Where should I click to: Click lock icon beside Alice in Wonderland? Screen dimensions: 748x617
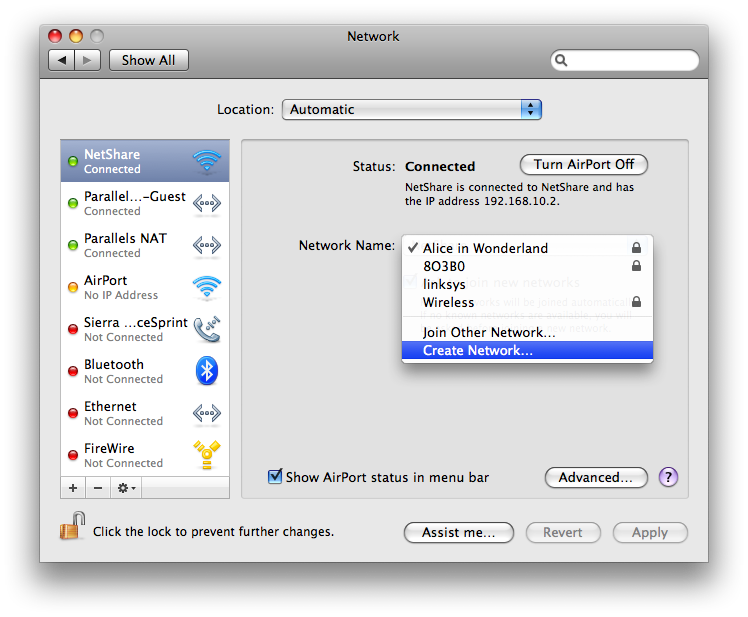(x=636, y=247)
